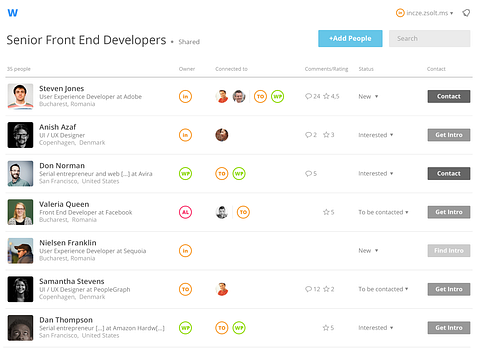Image resolution: width=480 pixels, height=360 pixels.
Task: Click the pink AL owner badge for Valeria Queen
Action: tap(185, 212)
